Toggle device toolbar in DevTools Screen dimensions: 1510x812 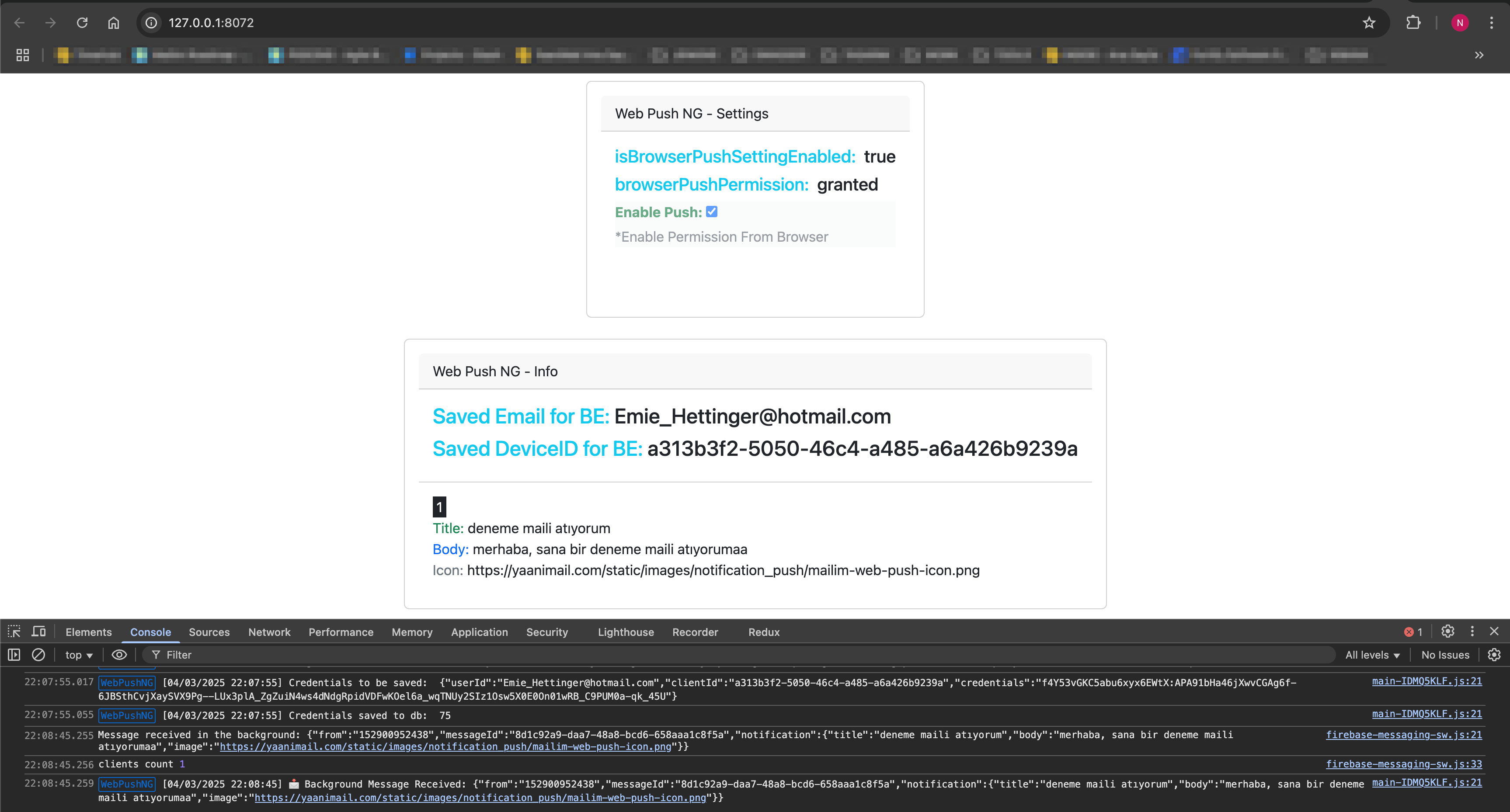tap(38, 632)
